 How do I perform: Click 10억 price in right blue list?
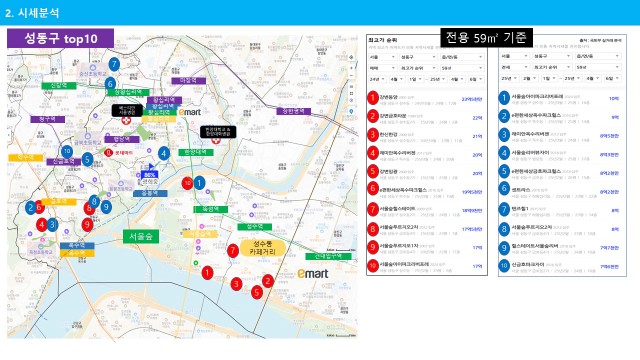pyautogui.click(x=614, y=98)
